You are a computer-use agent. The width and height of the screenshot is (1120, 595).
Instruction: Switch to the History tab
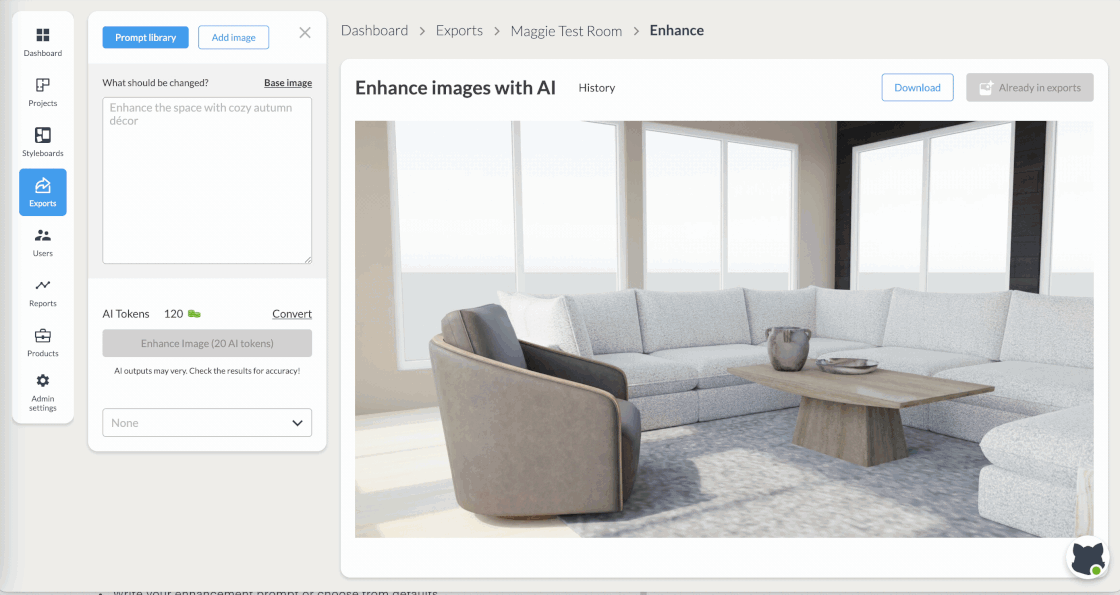(x=597, y=88)
